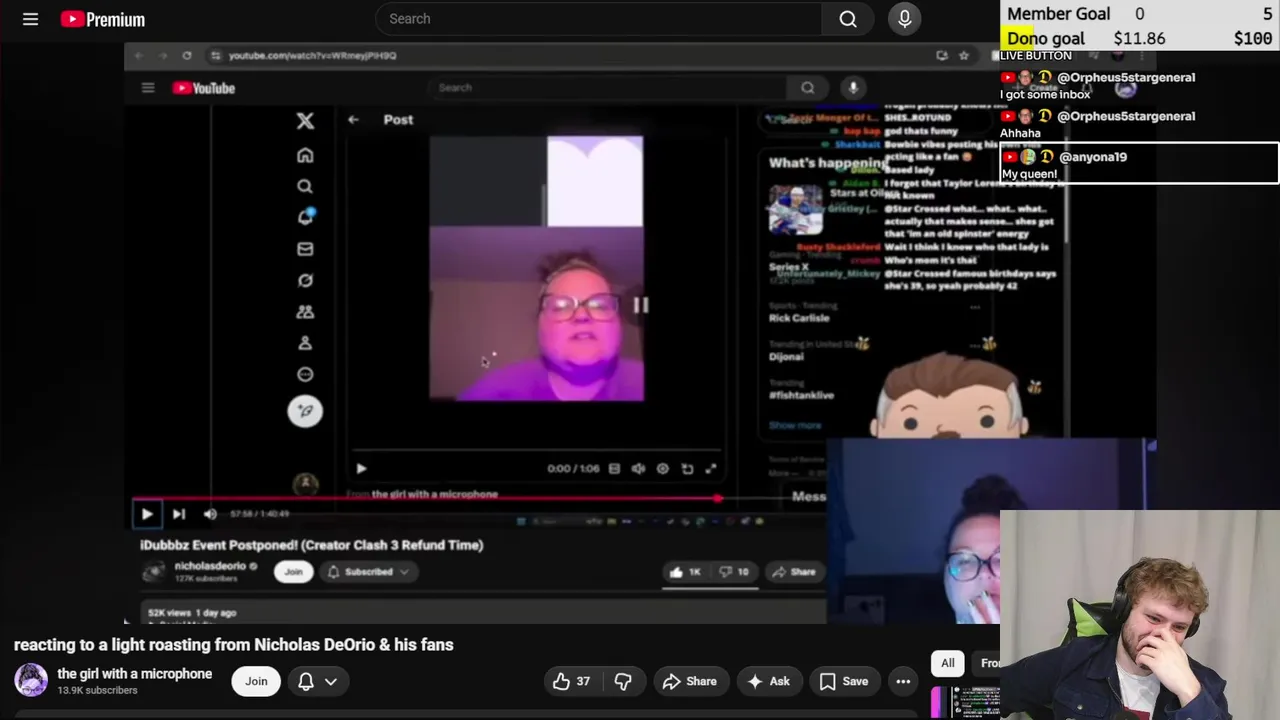Open the YouTube guide hamburger menu
This screenshot has height=720, width=1280.
click(x=30, y=19)
